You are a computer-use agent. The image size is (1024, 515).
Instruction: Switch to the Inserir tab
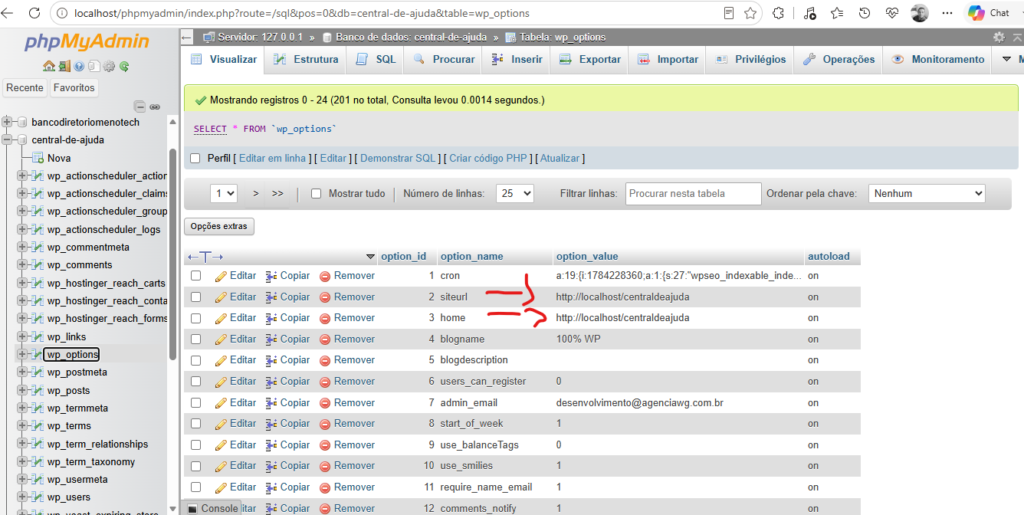pyautogui.click(x=517, y=59)
